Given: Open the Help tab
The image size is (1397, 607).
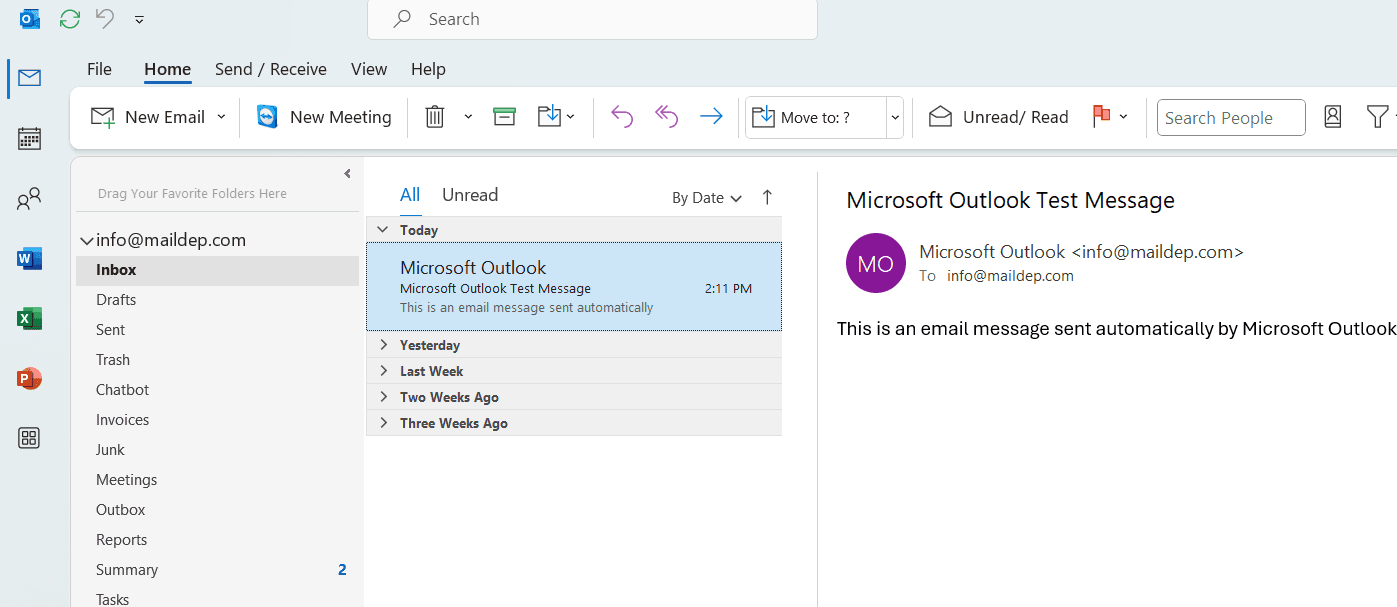Looking at the screenshot, I should 428,69.
